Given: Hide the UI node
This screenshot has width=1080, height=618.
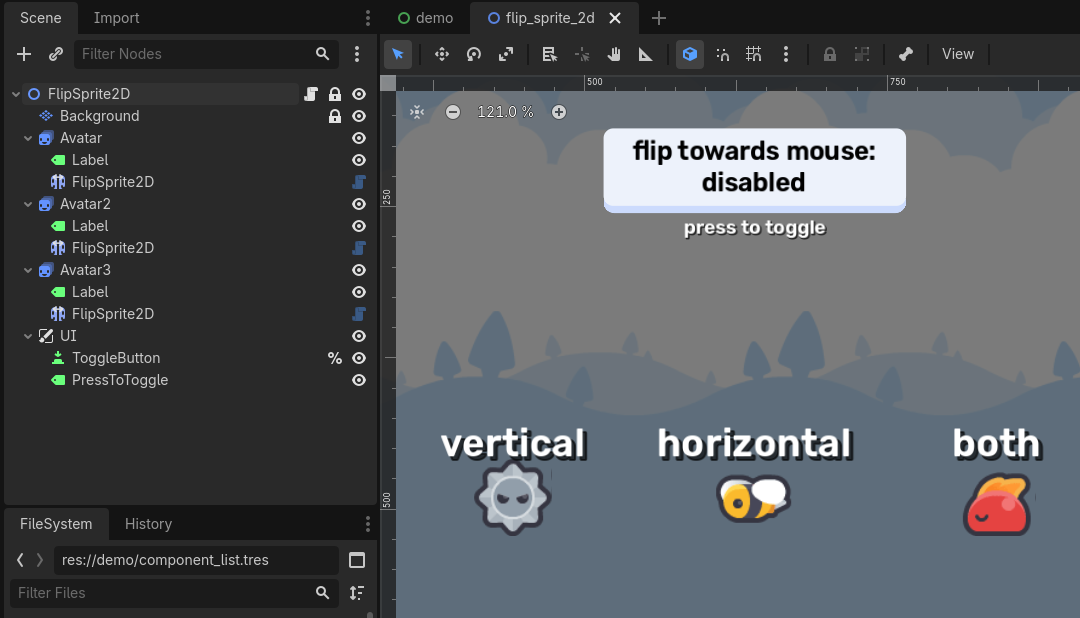Looking at the screenshot, I should pyautogui.click(x=358, y=335).
